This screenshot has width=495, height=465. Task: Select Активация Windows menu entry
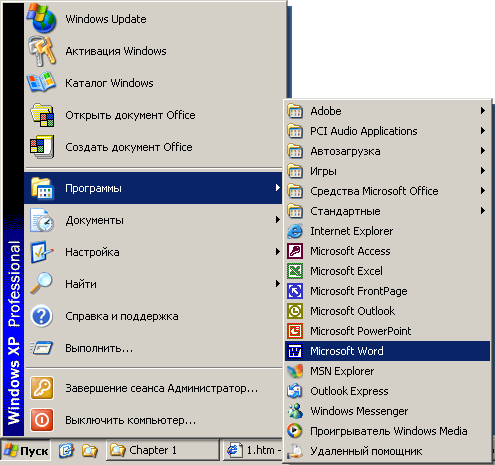point(153,51)
